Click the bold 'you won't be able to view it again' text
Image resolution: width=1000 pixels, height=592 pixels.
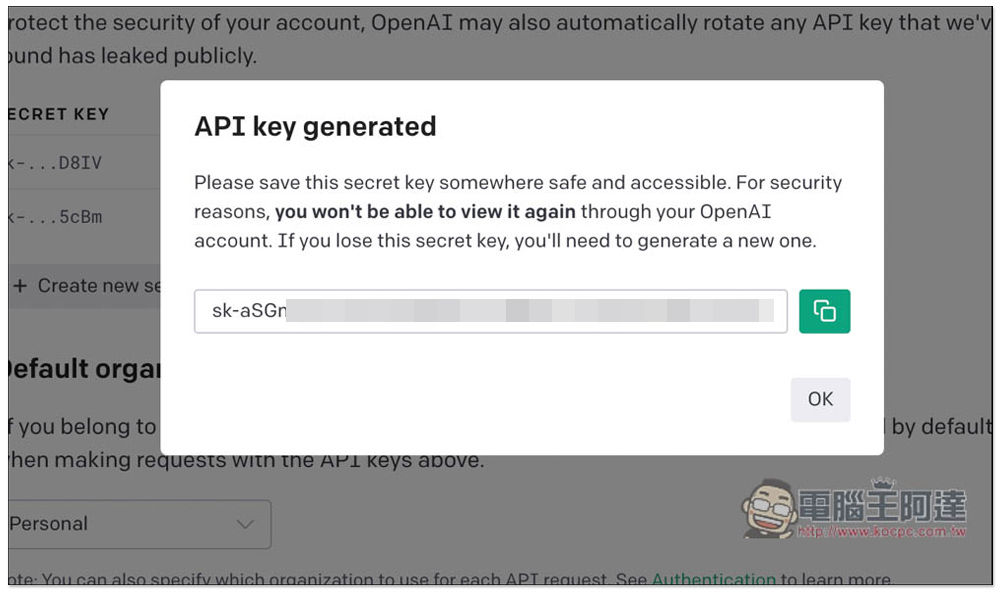coord(425,212)
